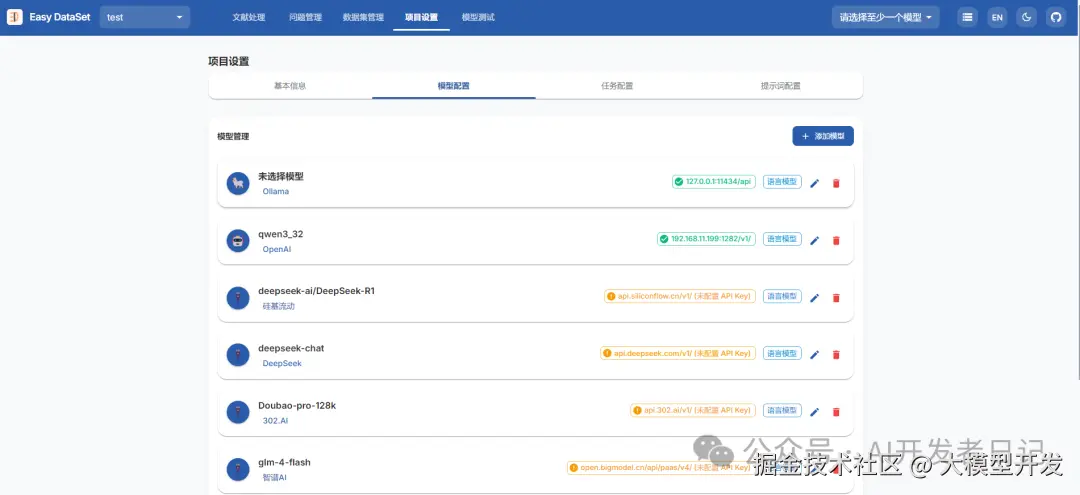The image size is (1080, 495).
Task: Click the 192.168.11.199:1282/v1/ endpoint chip
Action: 707,239
